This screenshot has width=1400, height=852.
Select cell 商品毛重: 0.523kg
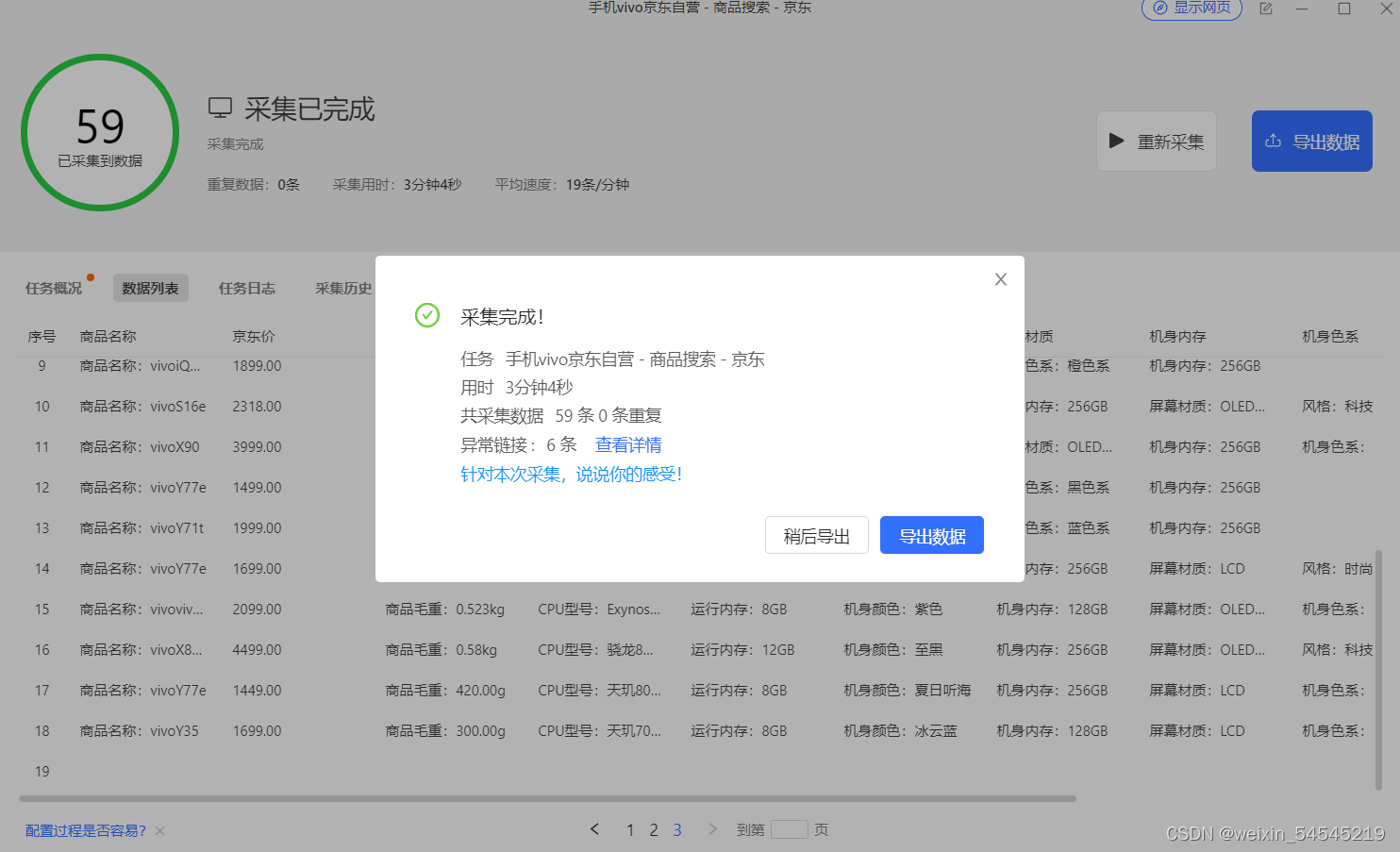coord(445,610)
